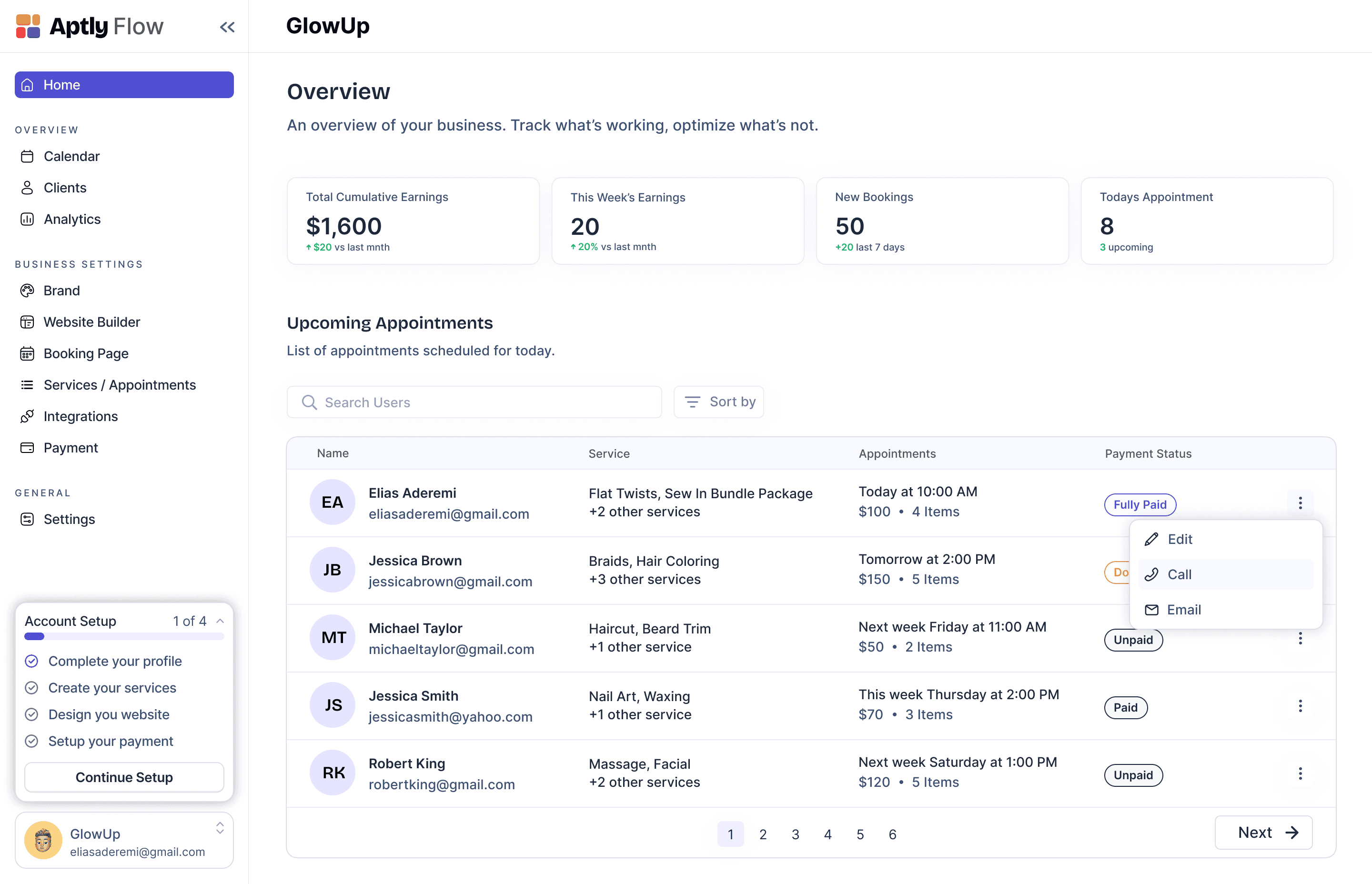Open Analytics from the sidebar
This screenshot has height=884, width=1372.
click(72, 219)
